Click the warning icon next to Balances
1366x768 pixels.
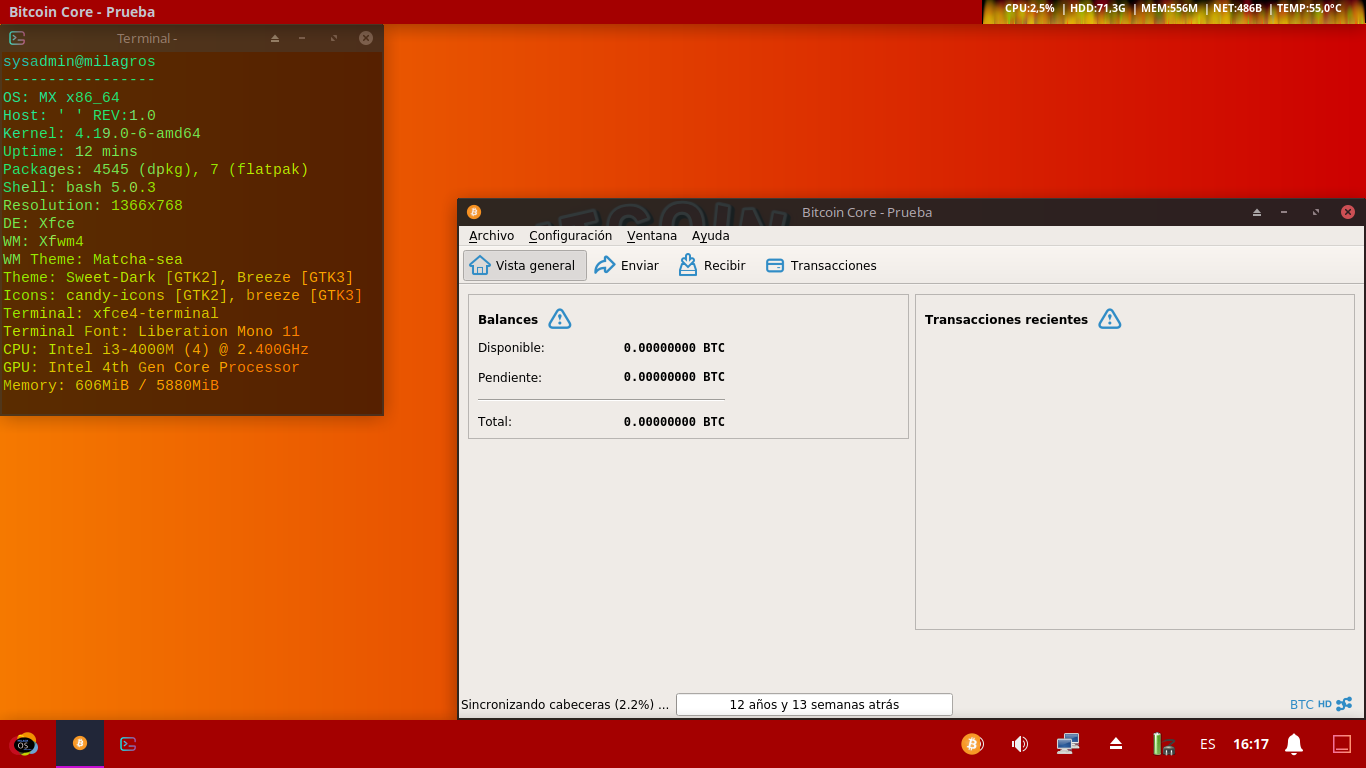[560, 319]
